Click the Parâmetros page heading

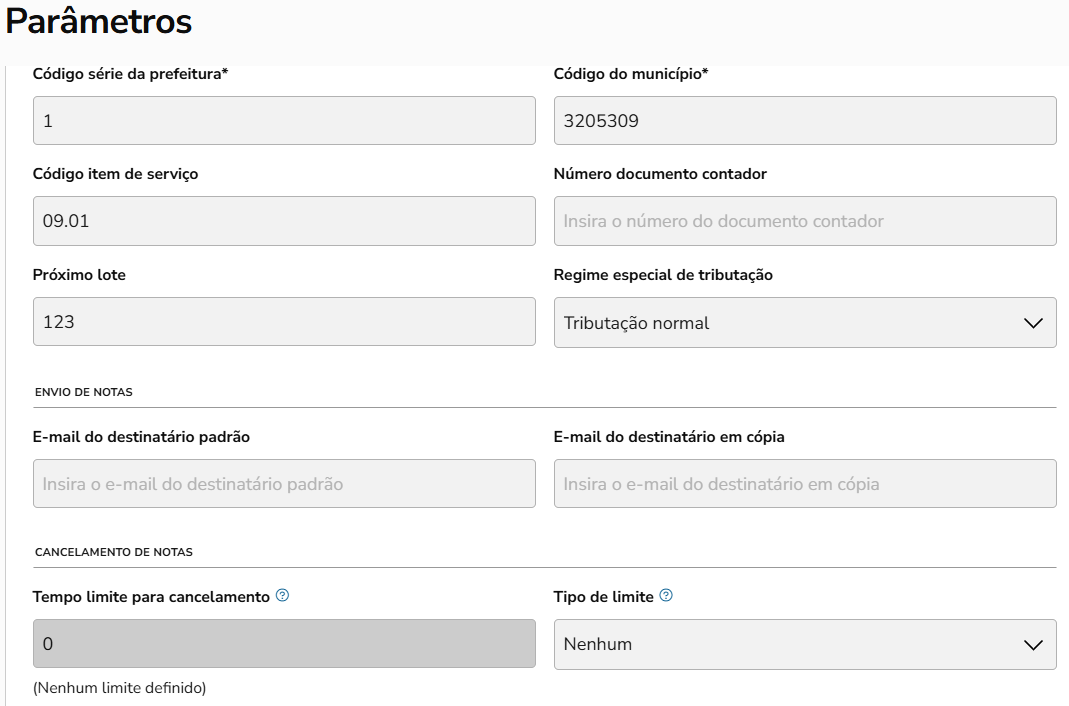pos(99,22)
